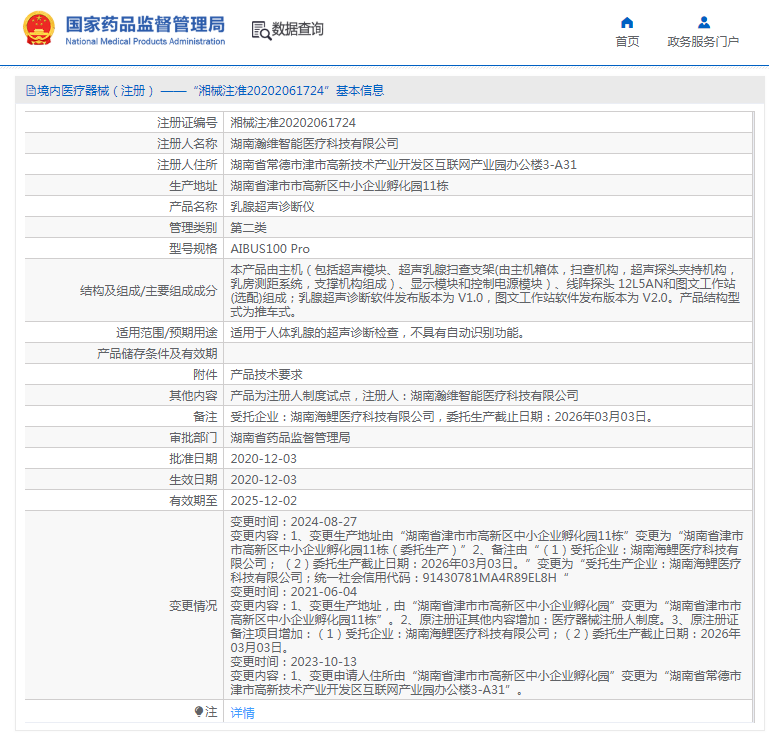This screenshot has width=769, height=734.
Task: Click the 有效期至 row label
Action: (193, 501)
